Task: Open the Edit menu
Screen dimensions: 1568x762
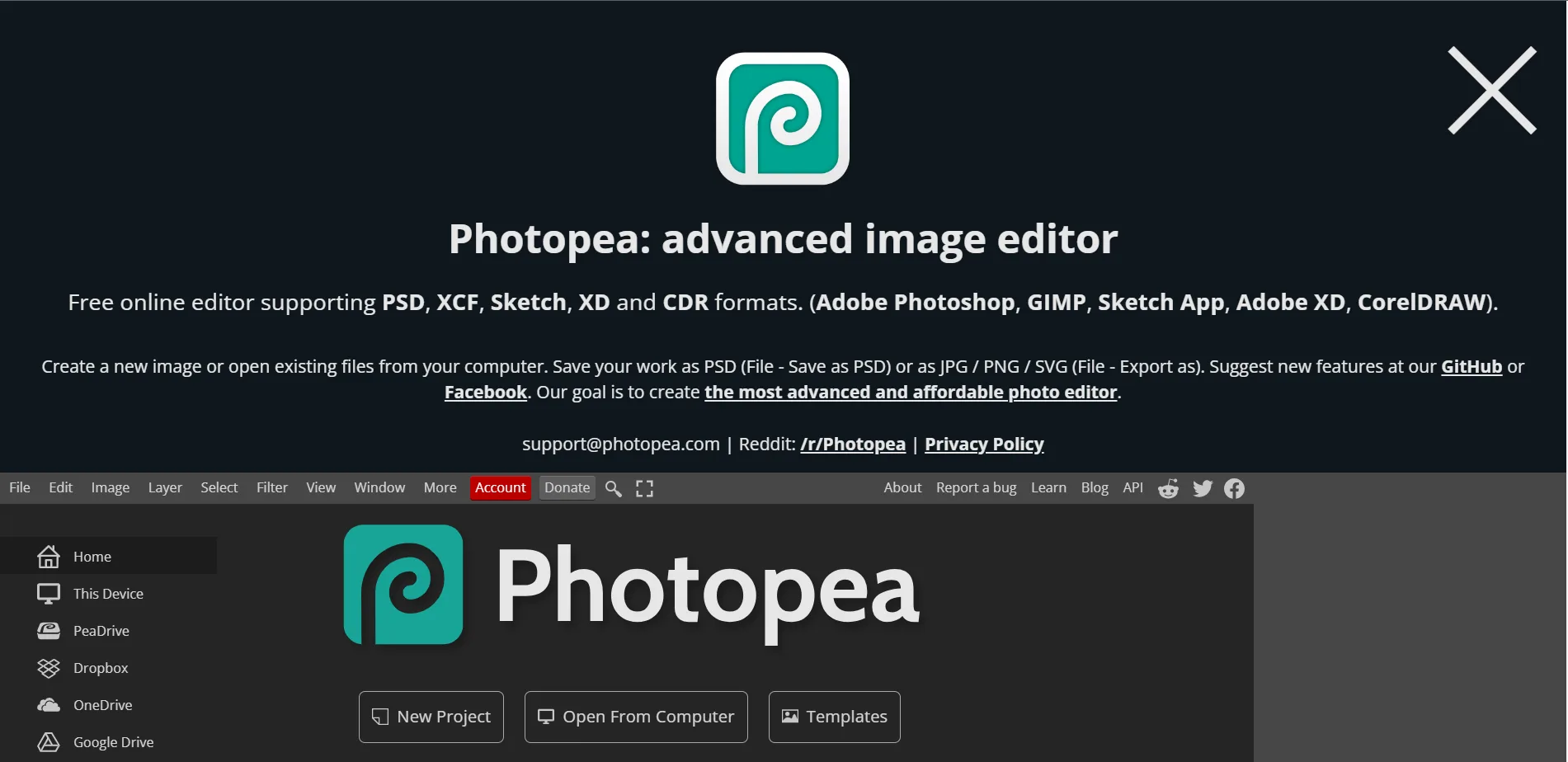Action: point(60,487)
